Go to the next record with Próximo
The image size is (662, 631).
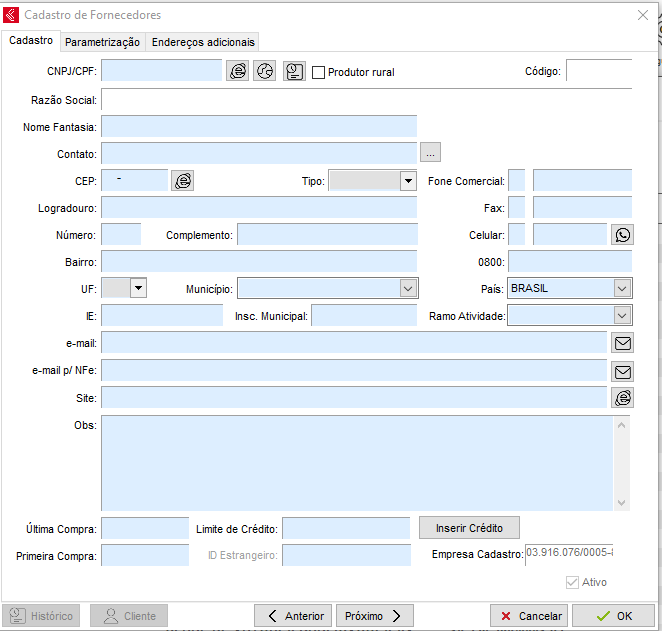(x=374, y=616)
